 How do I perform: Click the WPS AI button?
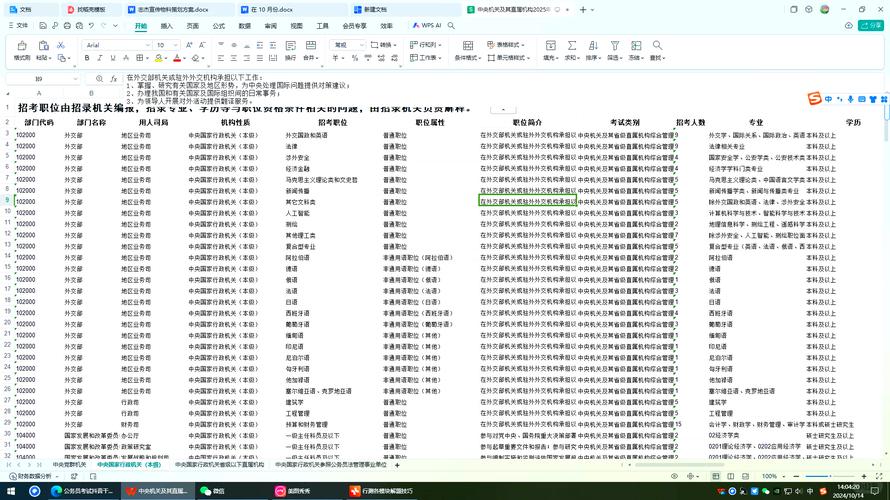tap(427, 26)
